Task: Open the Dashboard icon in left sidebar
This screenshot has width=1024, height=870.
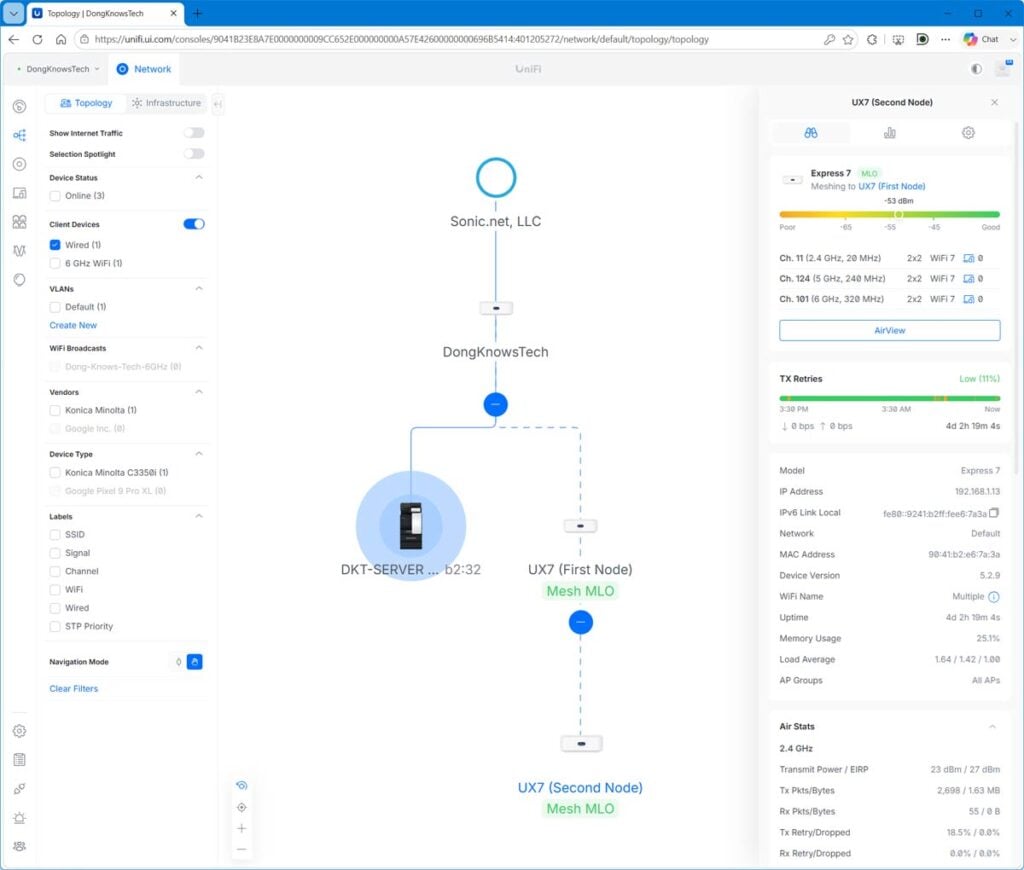Action: point(20,106)
